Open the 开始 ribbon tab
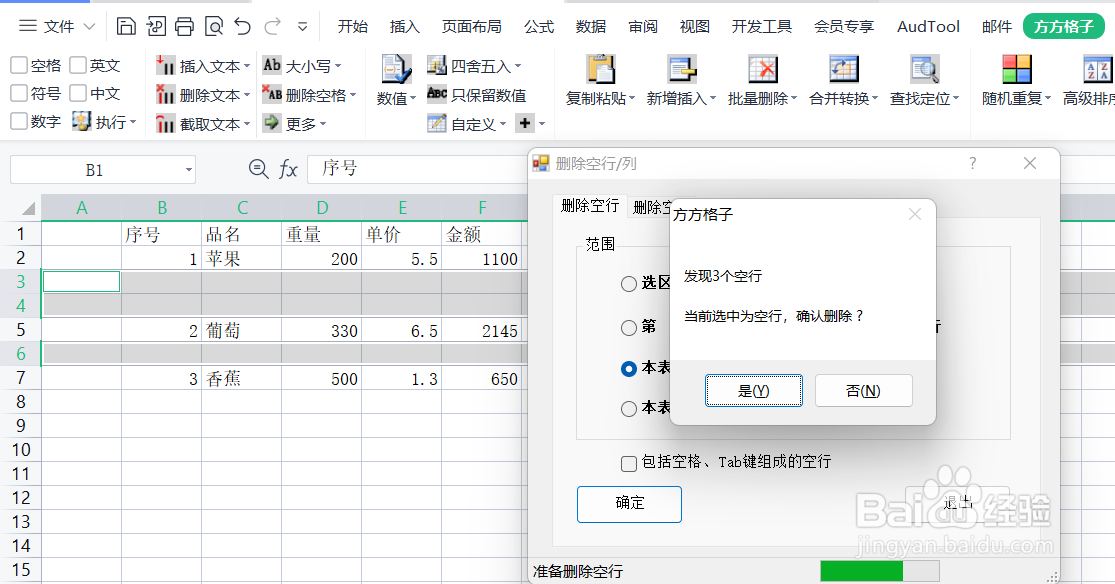Screen dimensions: 1115x584 tap(353, 26)
